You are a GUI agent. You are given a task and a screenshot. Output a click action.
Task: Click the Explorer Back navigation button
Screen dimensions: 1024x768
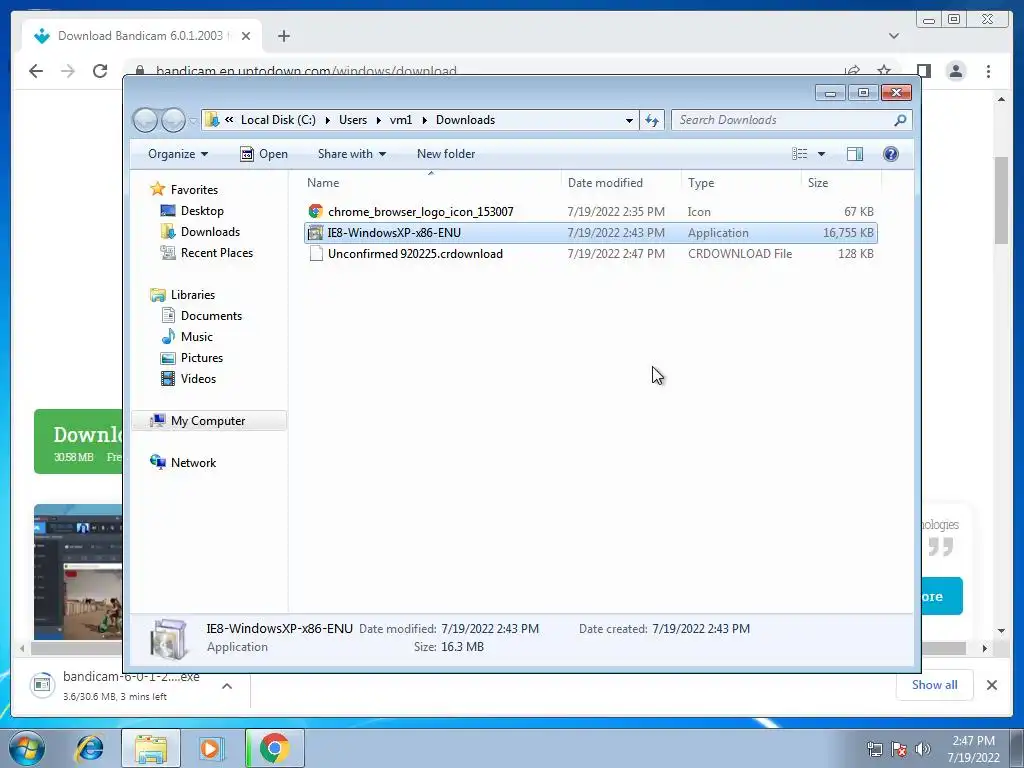145,120
